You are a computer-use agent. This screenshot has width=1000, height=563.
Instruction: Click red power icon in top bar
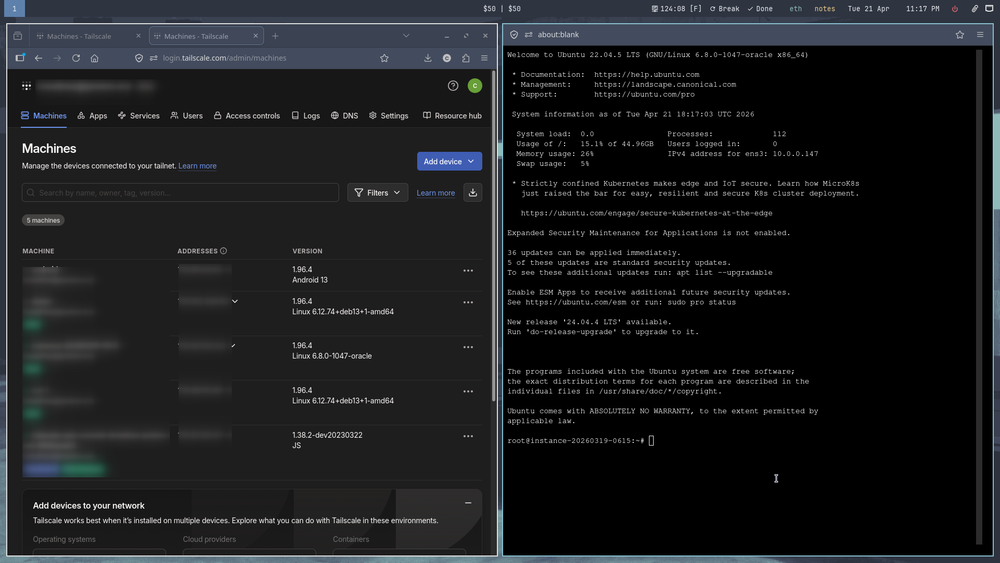coord(955,9)
